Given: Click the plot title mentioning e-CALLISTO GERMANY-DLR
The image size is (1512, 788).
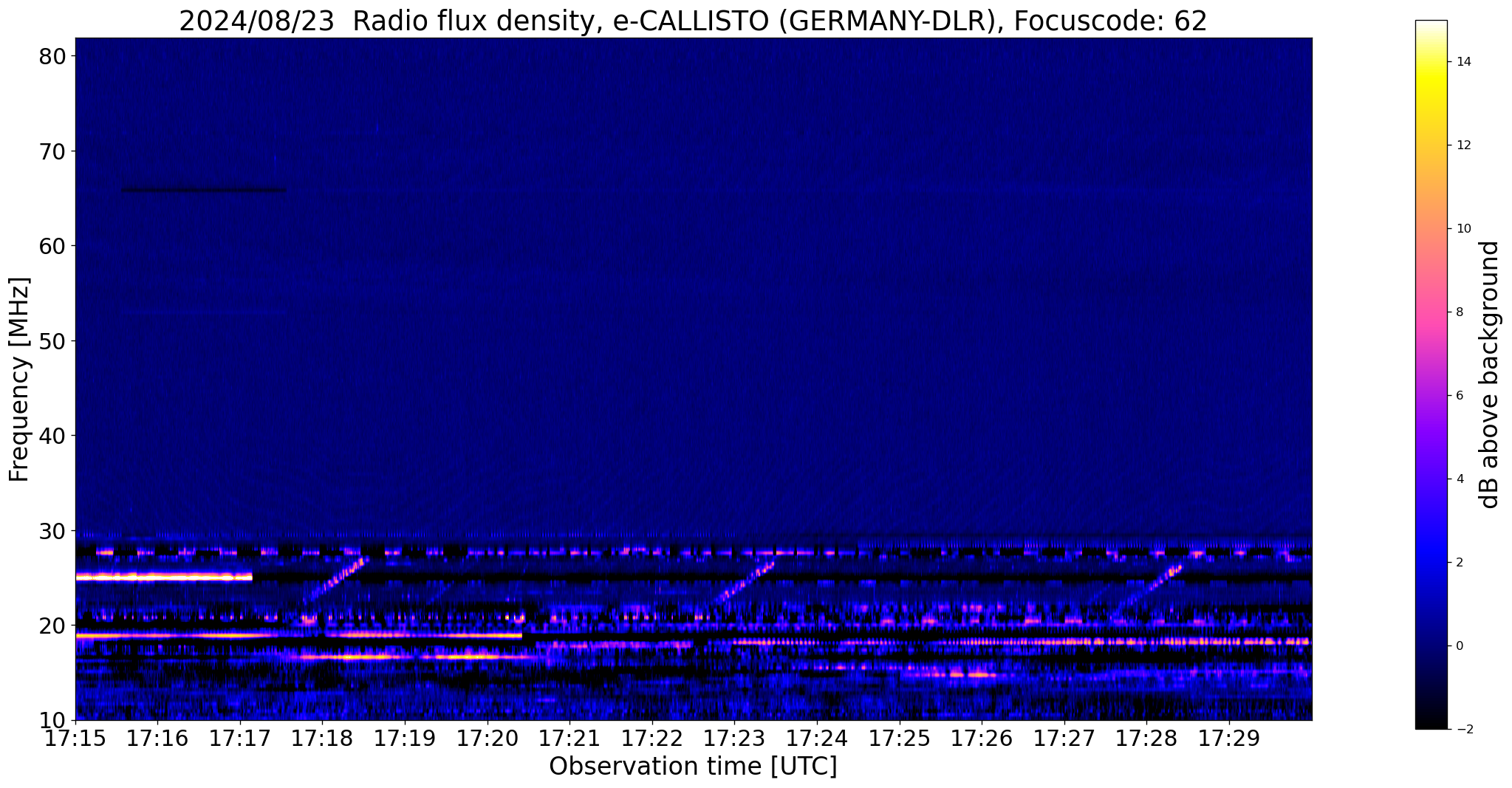Looking at the screenshot, I should tap(693, 21).
